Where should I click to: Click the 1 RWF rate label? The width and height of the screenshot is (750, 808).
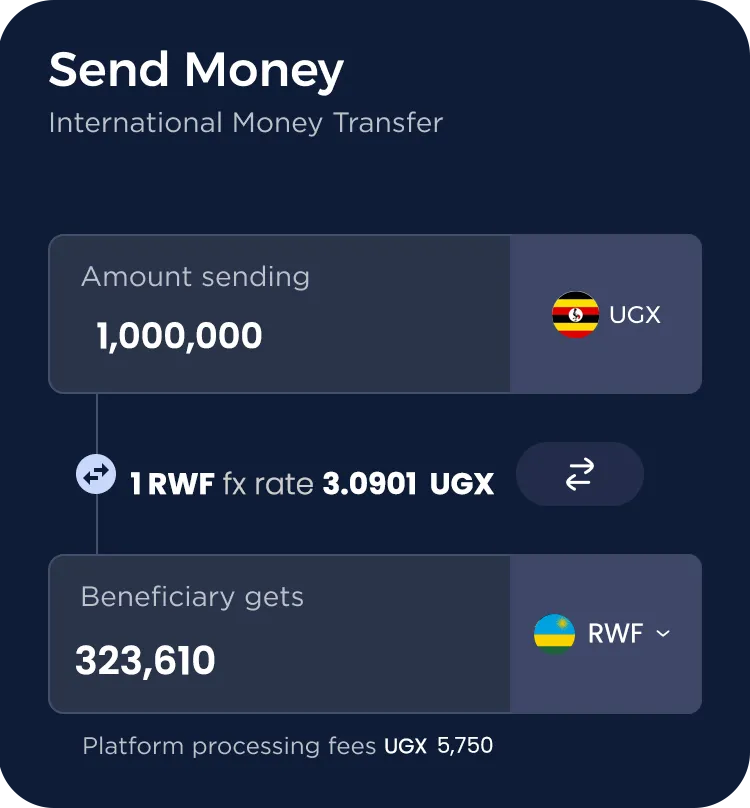(172, 484)
